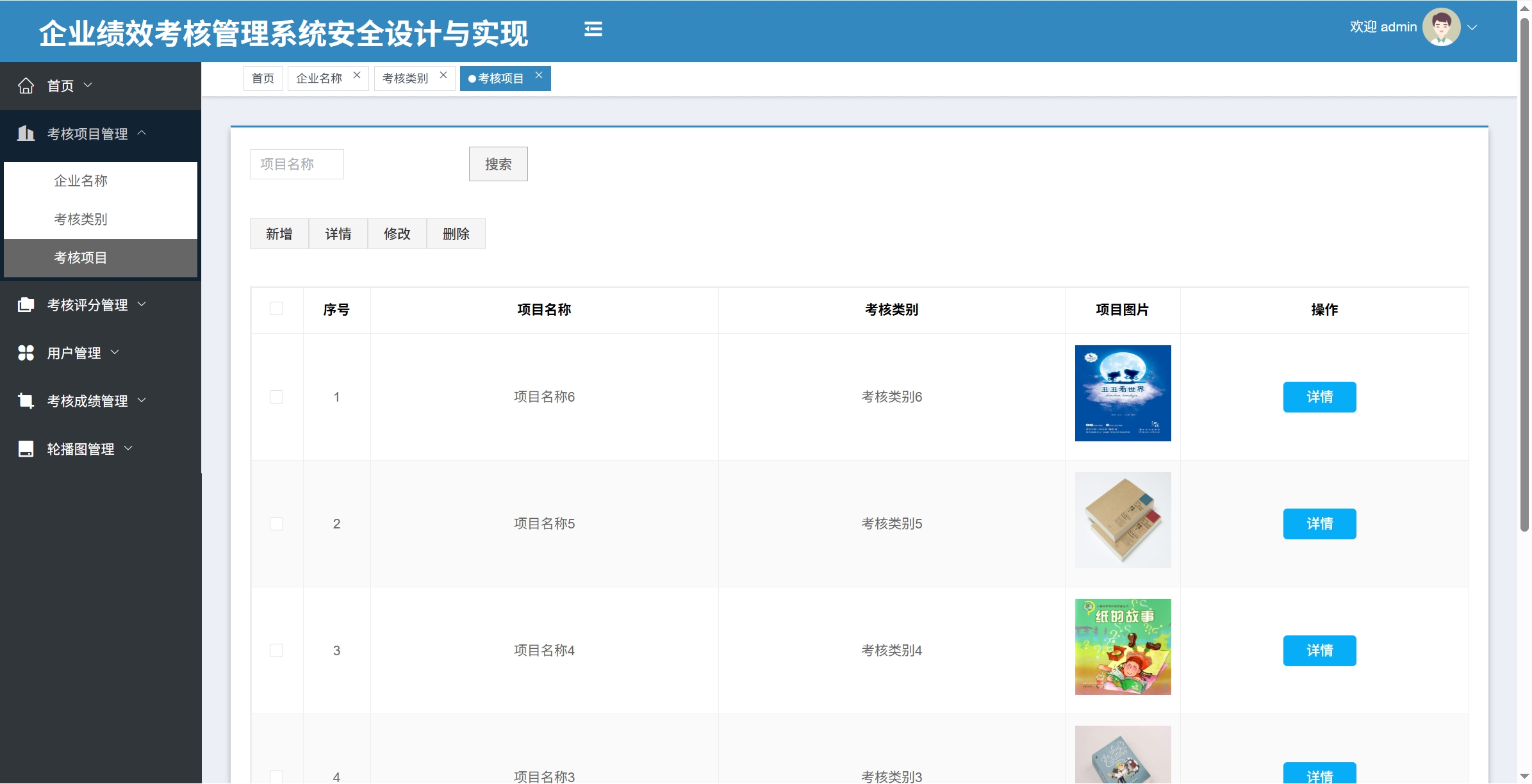
Task: Click the 考核项目管理 building icon
Action: (26, 133)
